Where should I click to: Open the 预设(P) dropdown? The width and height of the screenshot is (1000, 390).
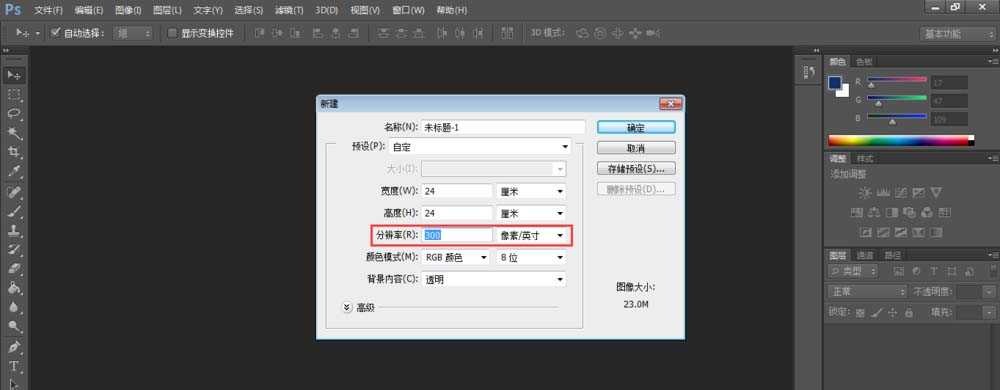[480, 147]
